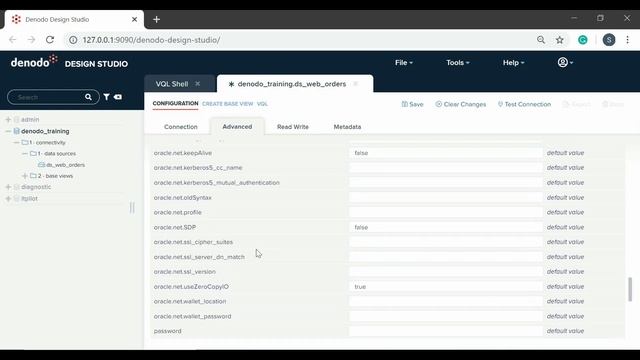Click the browser zoom magnifier icon
This screenshot has width=640, height=360.
click(x=541, y=40)
